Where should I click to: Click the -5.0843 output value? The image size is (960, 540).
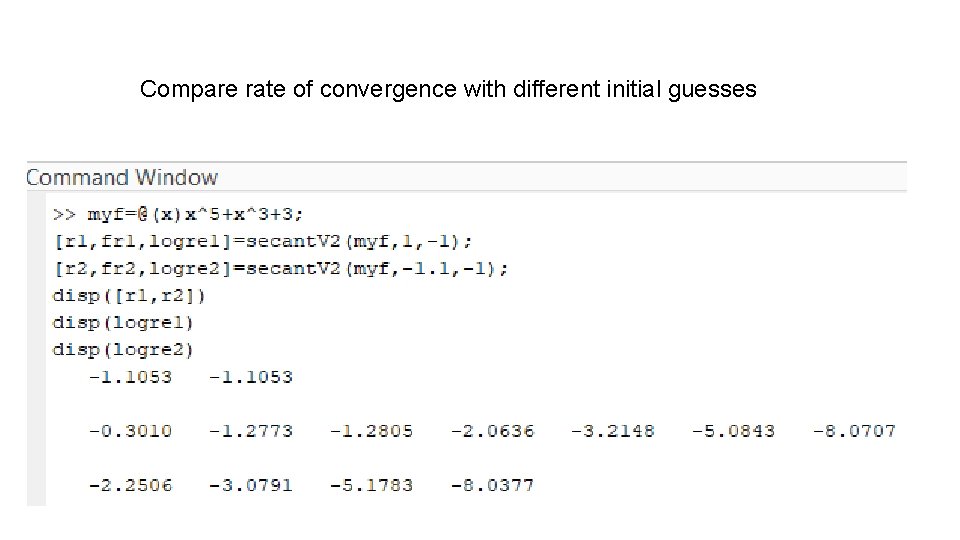(733, 431)
